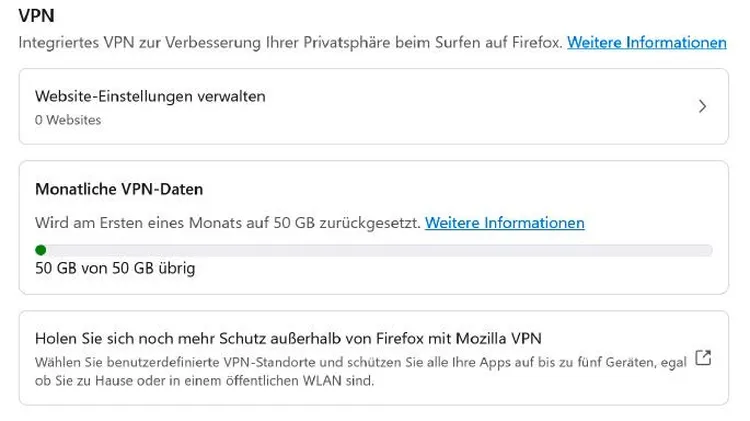Select the Monatliche VPN-Daten card

[x=374, y=227]
